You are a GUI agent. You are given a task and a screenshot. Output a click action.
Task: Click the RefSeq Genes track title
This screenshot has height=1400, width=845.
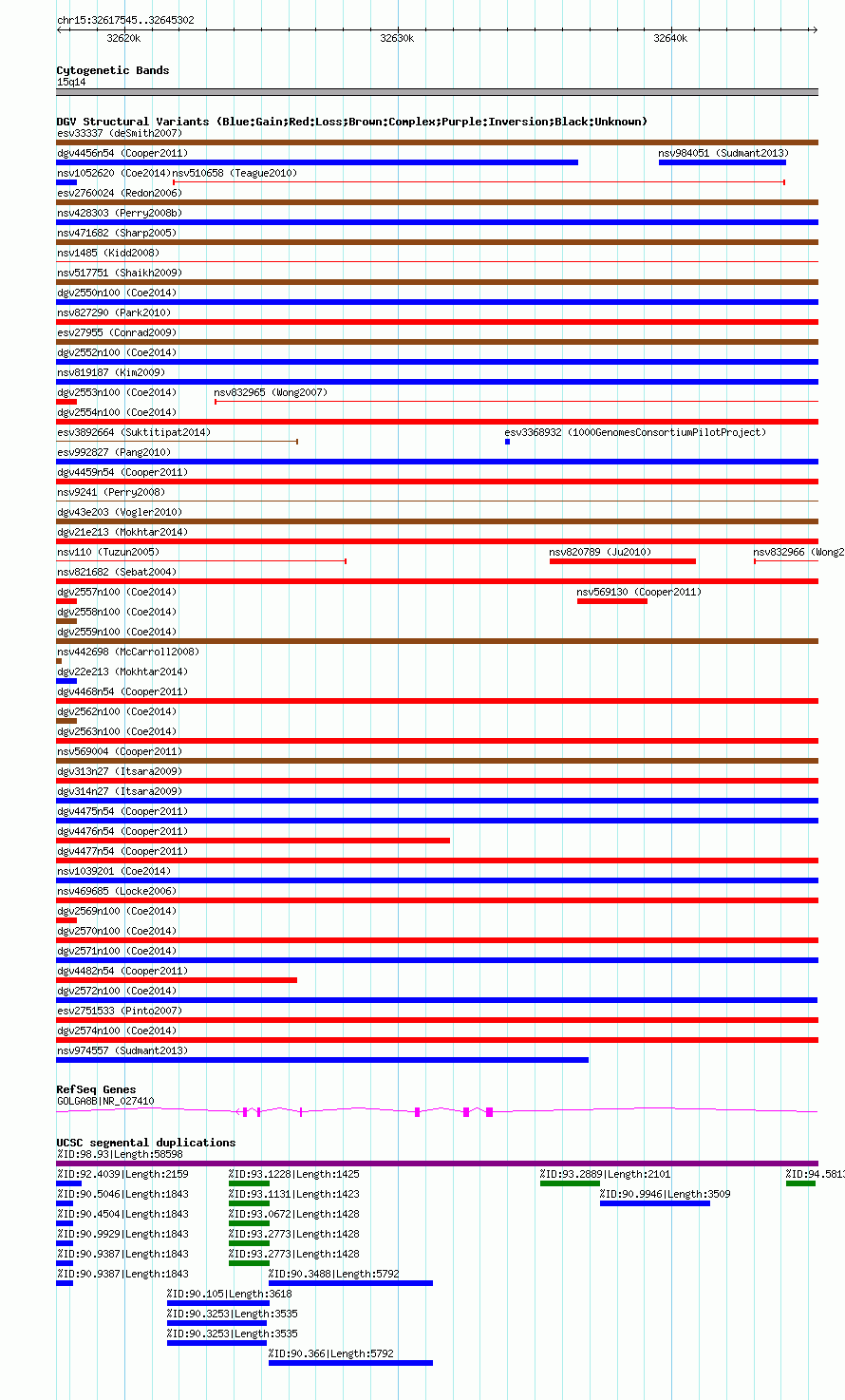tap(96, 1089)
